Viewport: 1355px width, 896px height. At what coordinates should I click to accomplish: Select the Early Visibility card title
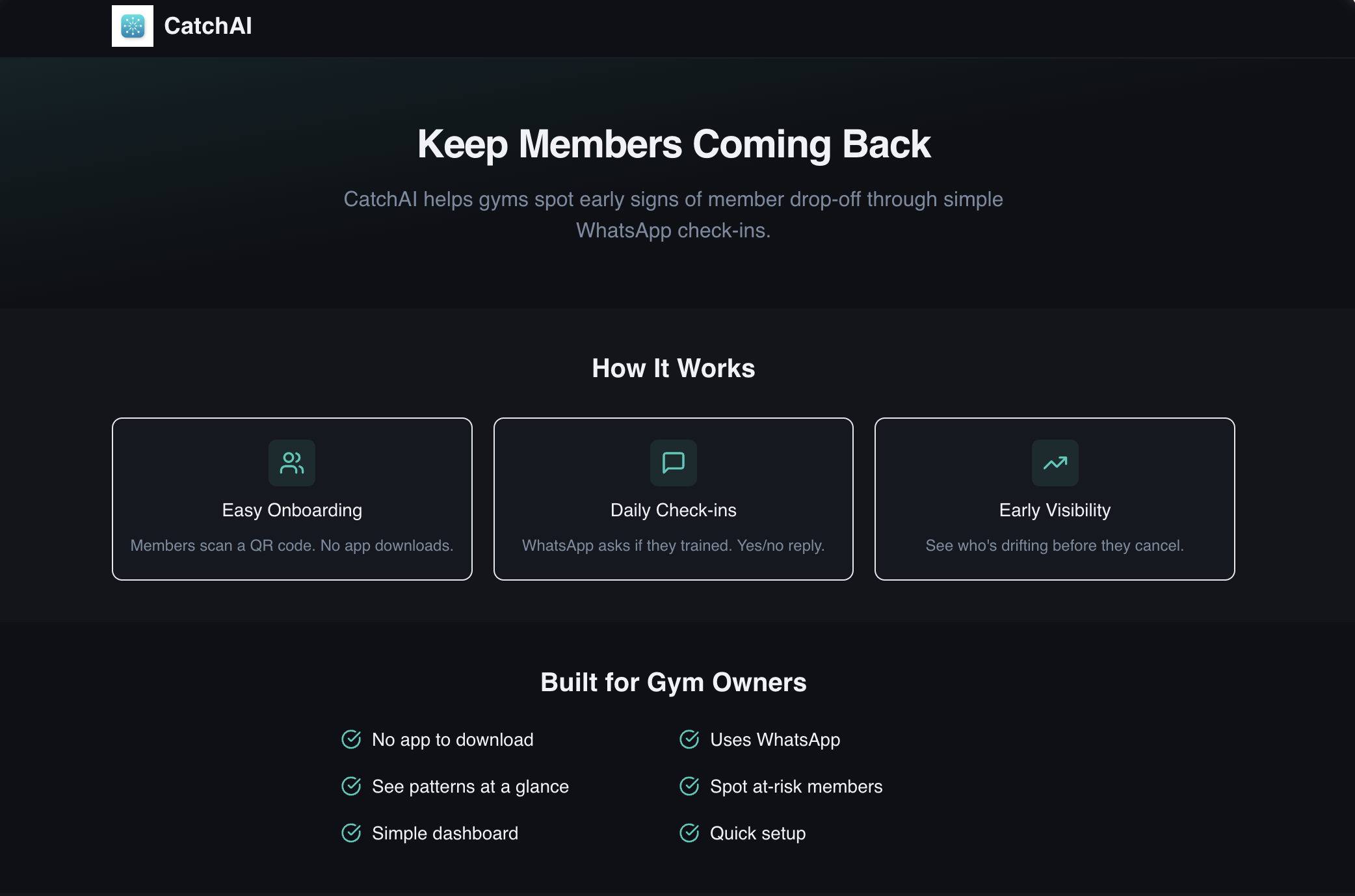click(x=1055, y=510)
